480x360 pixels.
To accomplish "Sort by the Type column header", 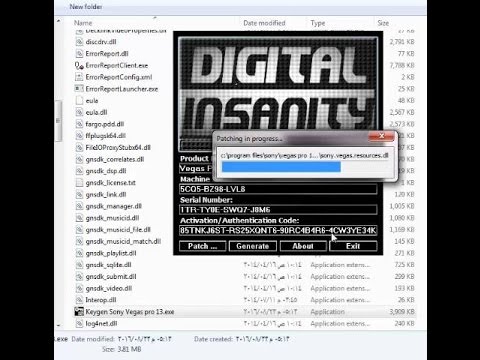I will click(318, 23).
